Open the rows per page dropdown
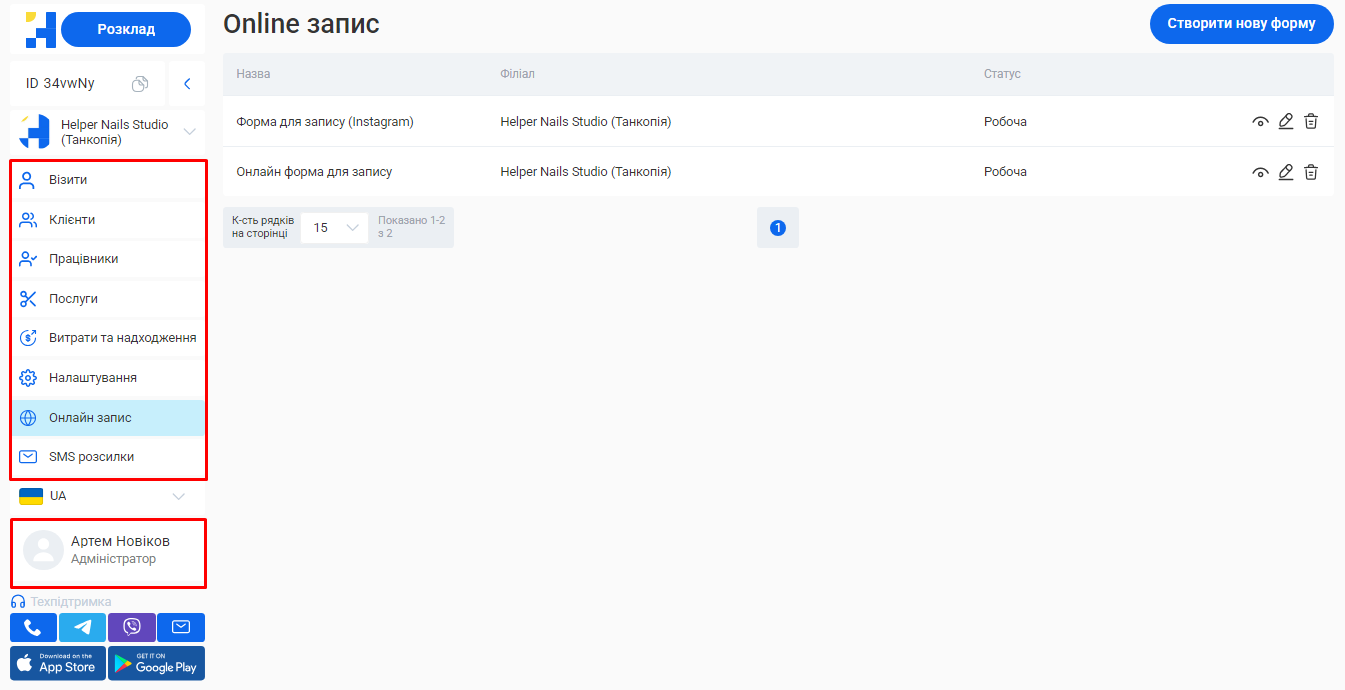The image size is (1345, 690). click(334, 228)
